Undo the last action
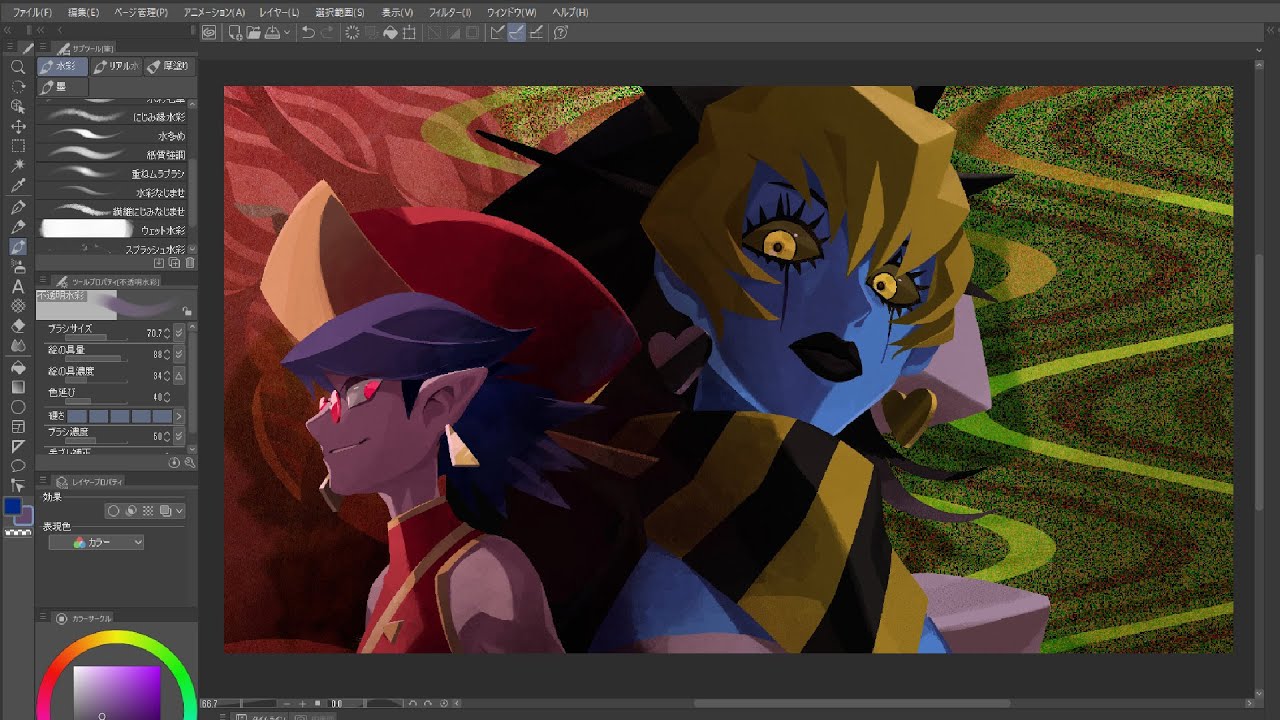1280x720 pixels. click(308, 32)
